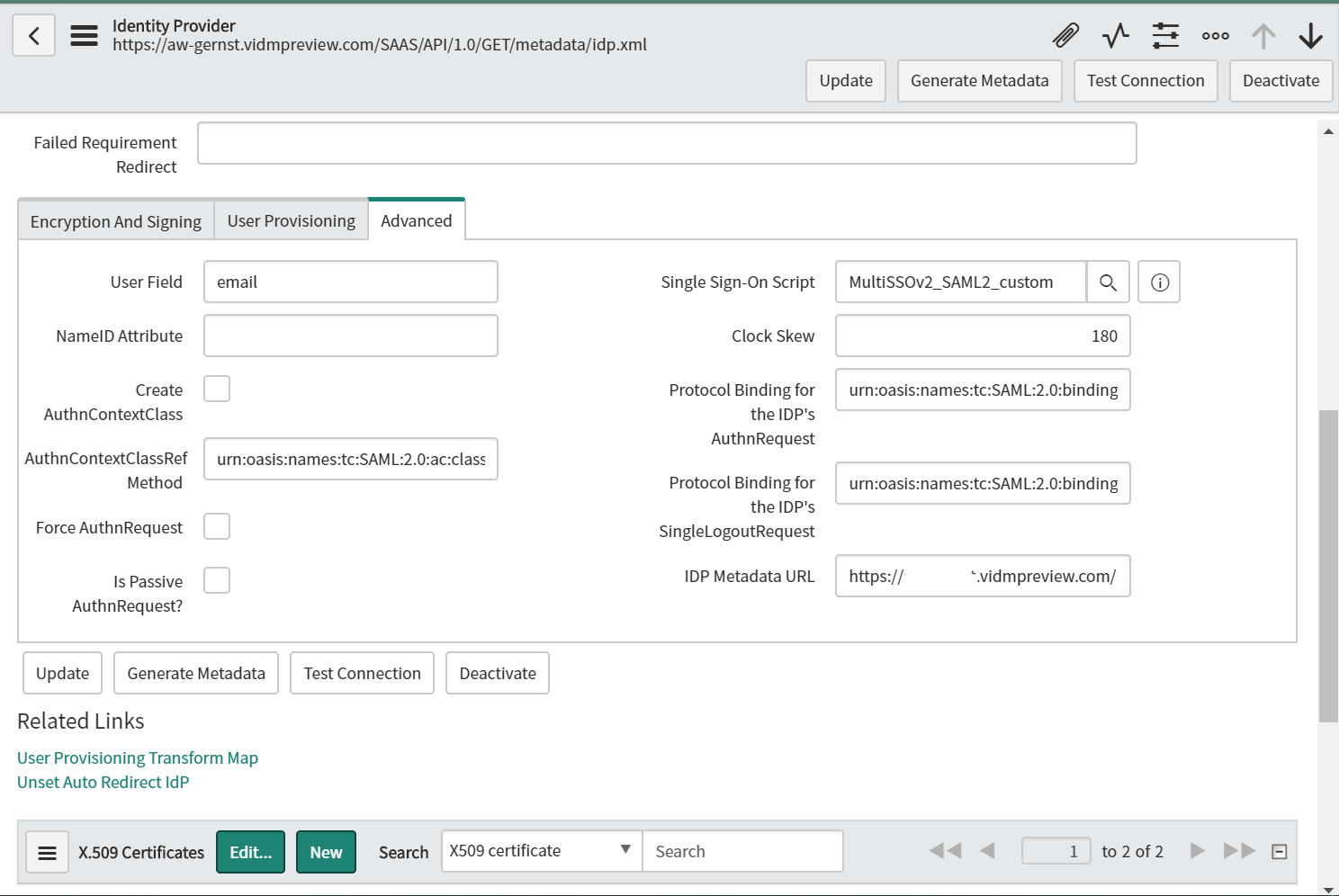The height and width of the screenshot is (896, 1339).
Task: Open the X509 certificate search dropdown
Action: tap(541, 851)
